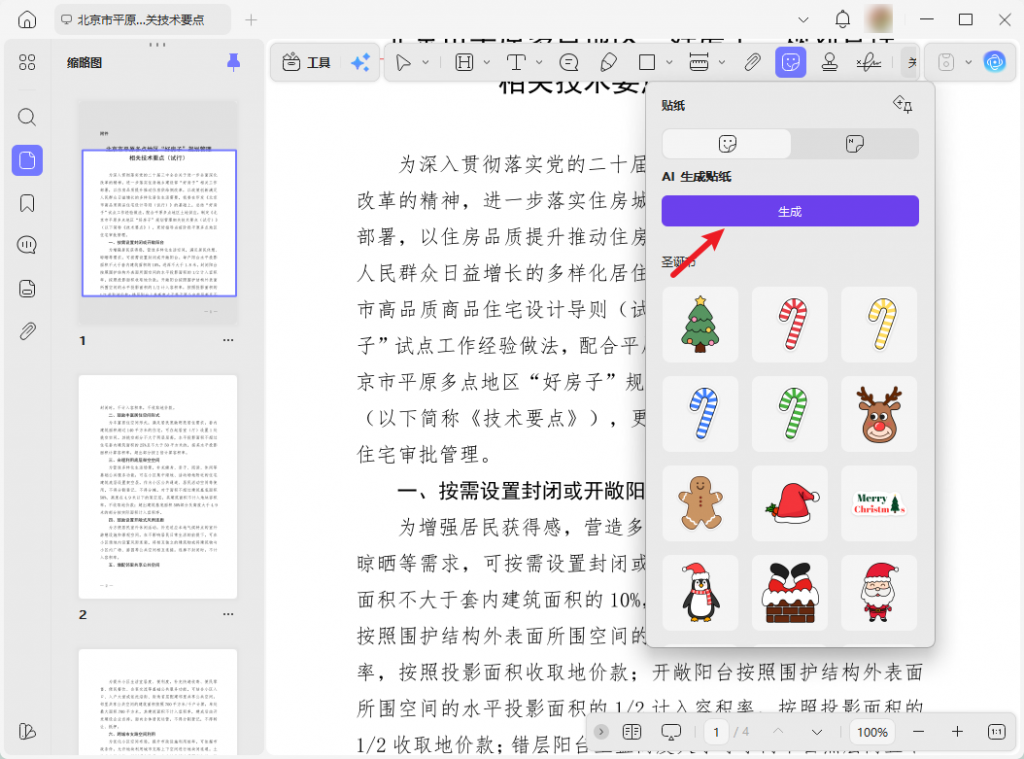Open the select tool dropdown arrow

[x=425, y=62]
